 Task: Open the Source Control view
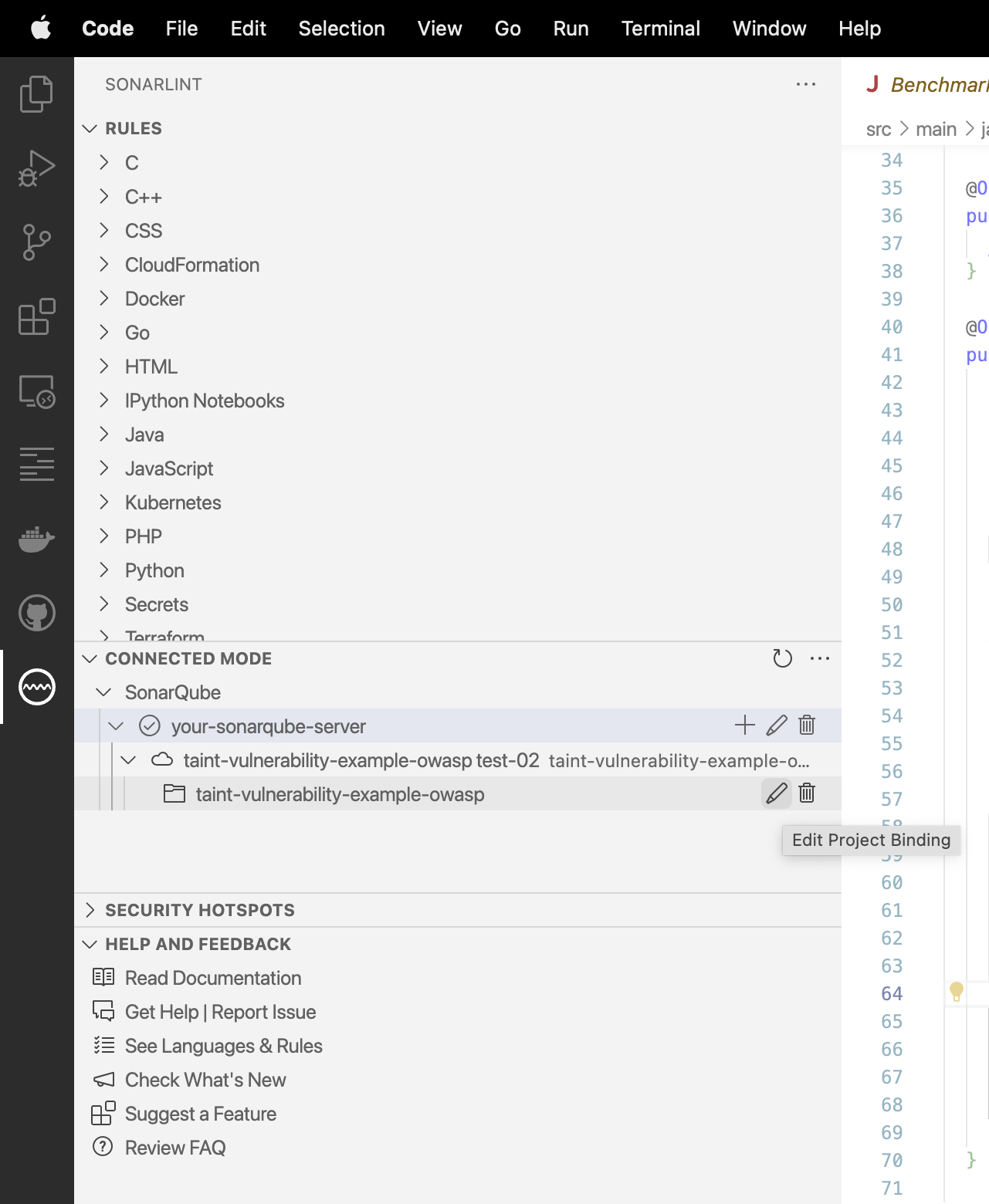click(36, 242)
